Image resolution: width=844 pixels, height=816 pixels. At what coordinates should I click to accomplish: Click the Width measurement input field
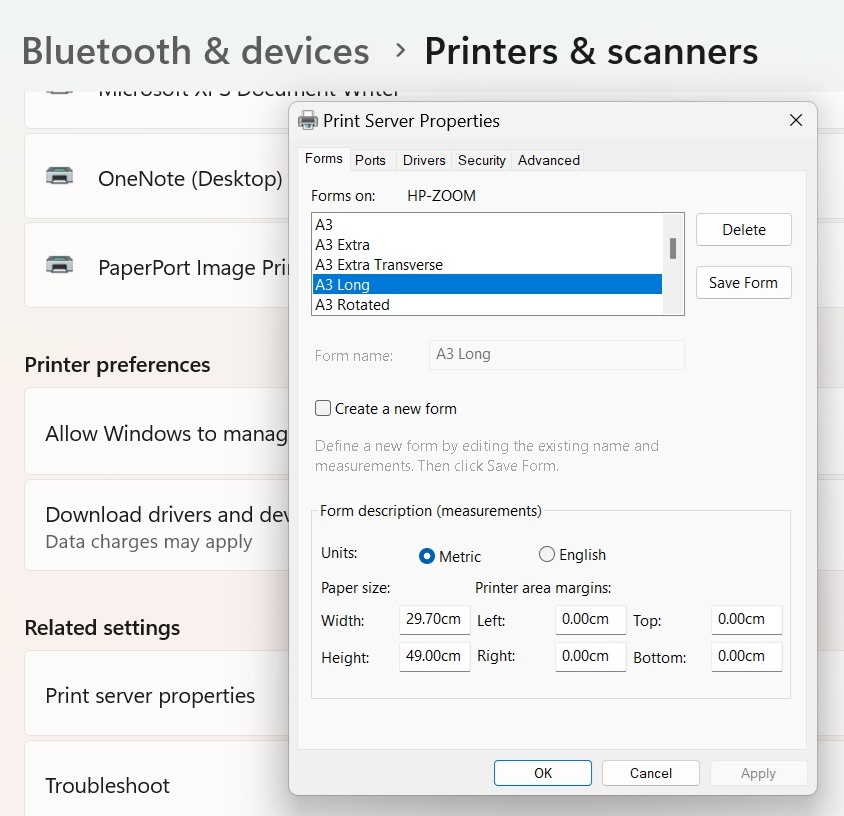pos(434,620)
